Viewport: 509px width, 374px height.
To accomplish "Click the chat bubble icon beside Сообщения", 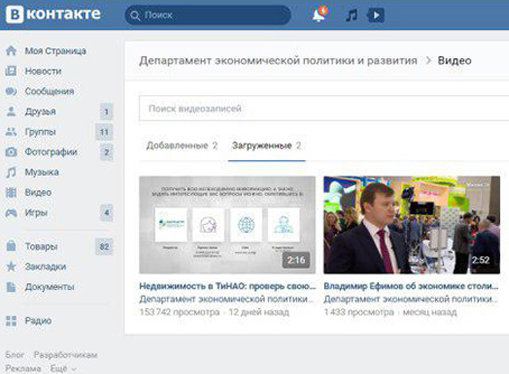I will tap(11, 91).
